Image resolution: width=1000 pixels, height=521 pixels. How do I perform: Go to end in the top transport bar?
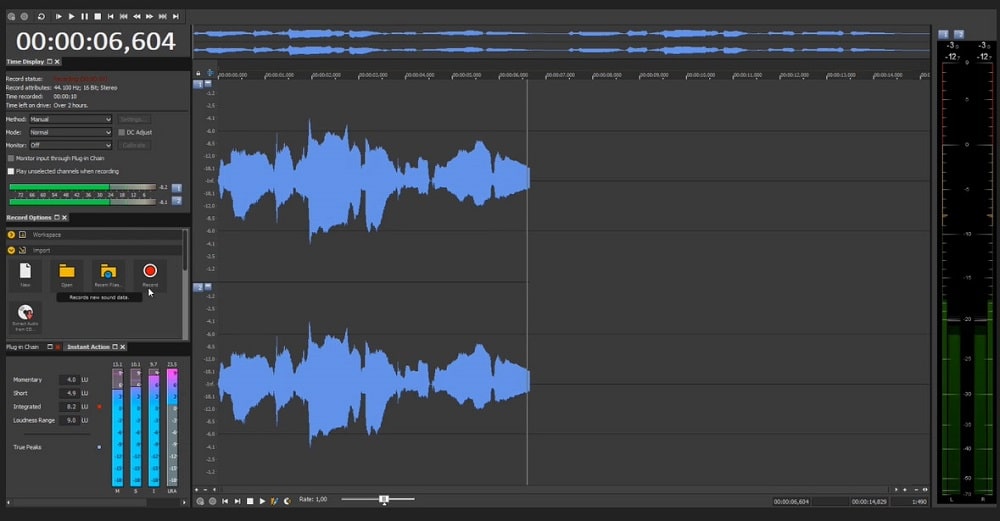[x=176, y=17]
